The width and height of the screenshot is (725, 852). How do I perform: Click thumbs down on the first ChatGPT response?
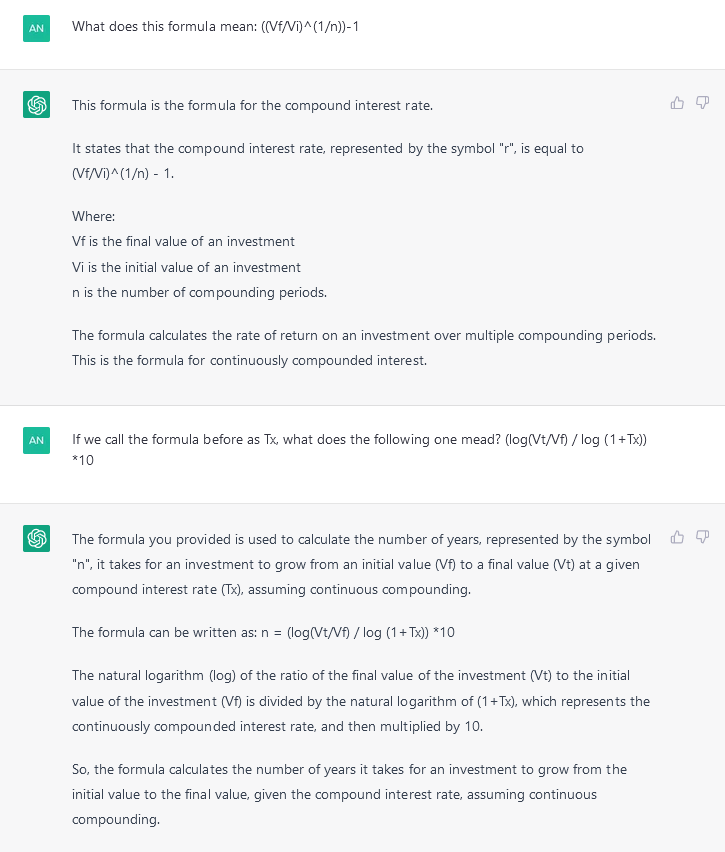[702, 103]
